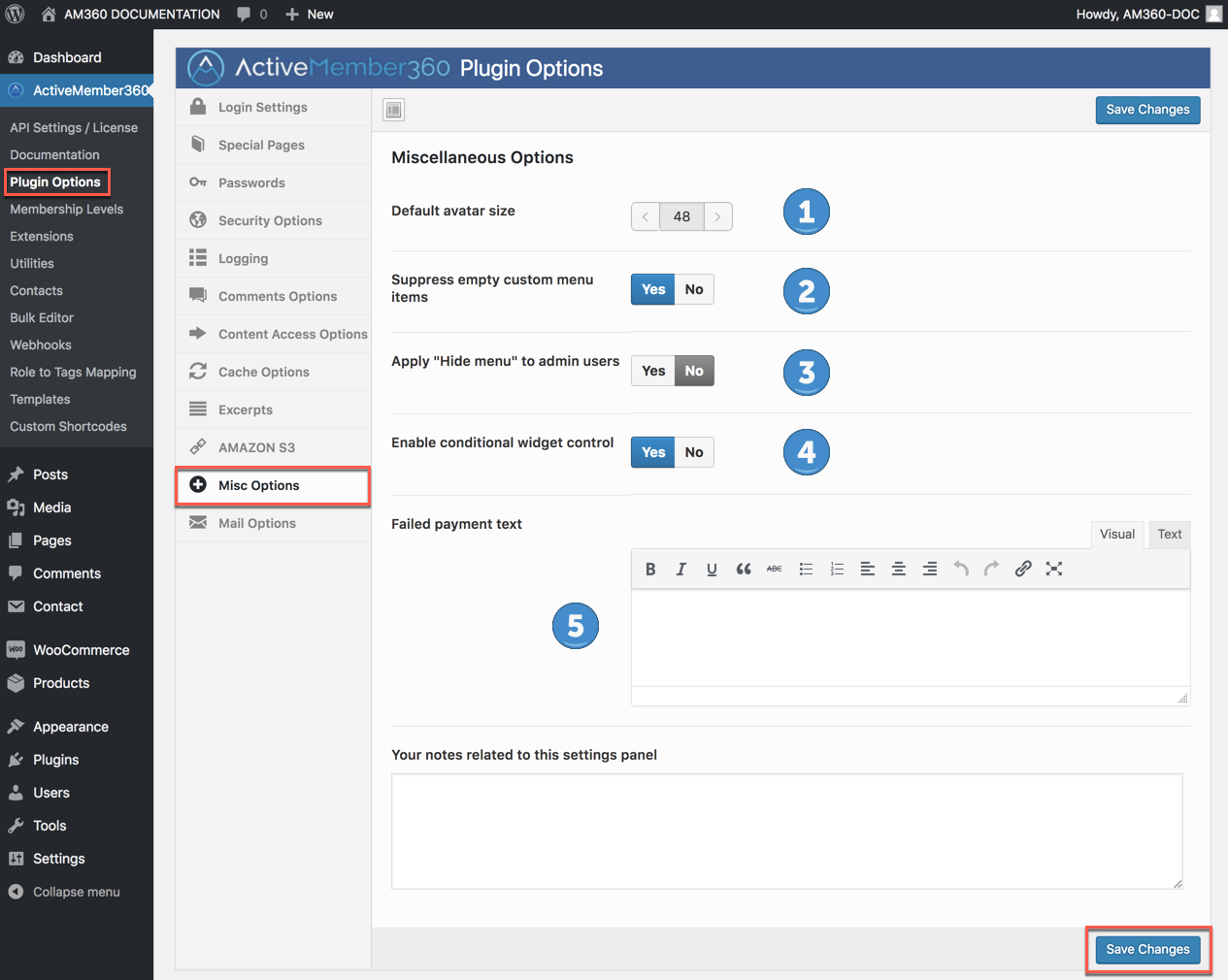
Task: Open the Comments Options section
Action: (274, 296)
